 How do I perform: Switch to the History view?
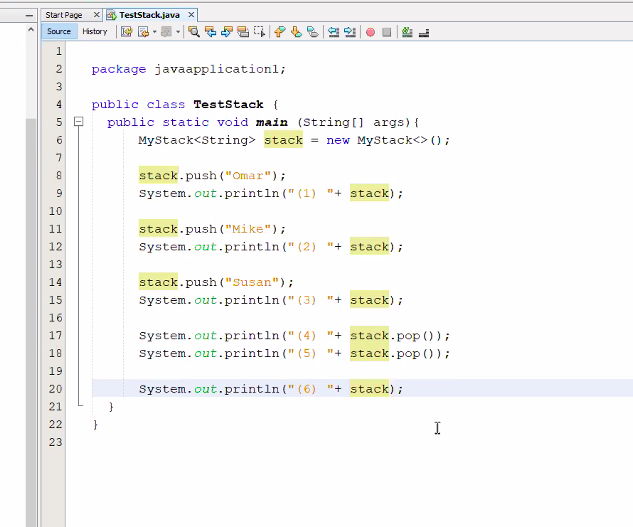point(95,31)
